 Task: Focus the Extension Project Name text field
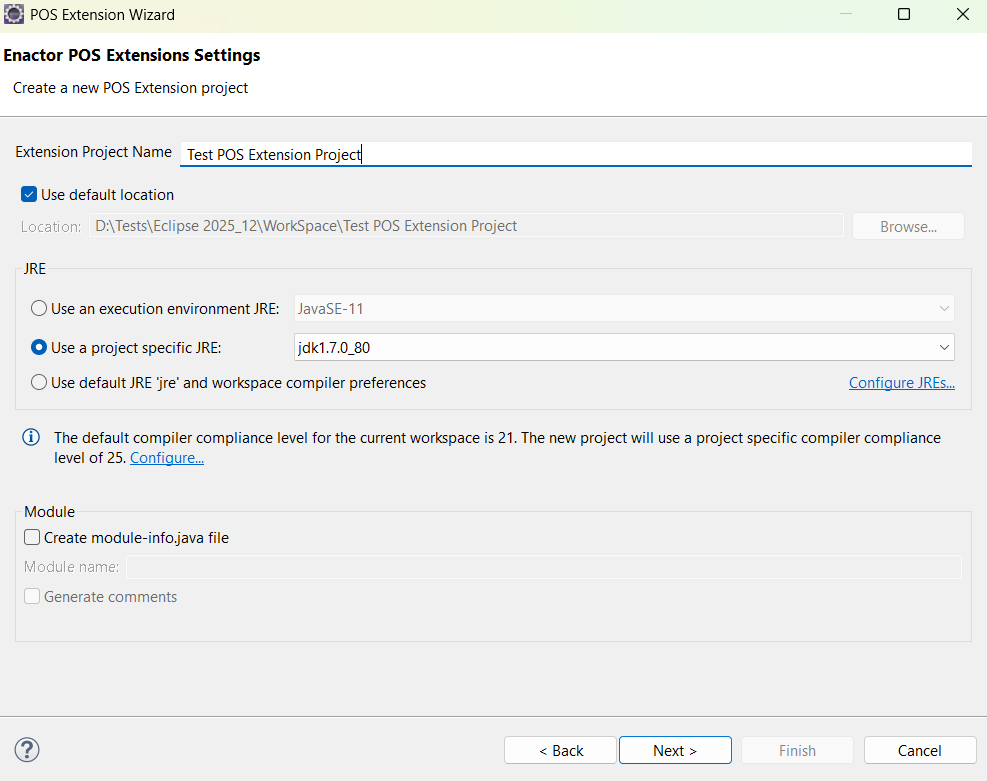pos(575,154)
